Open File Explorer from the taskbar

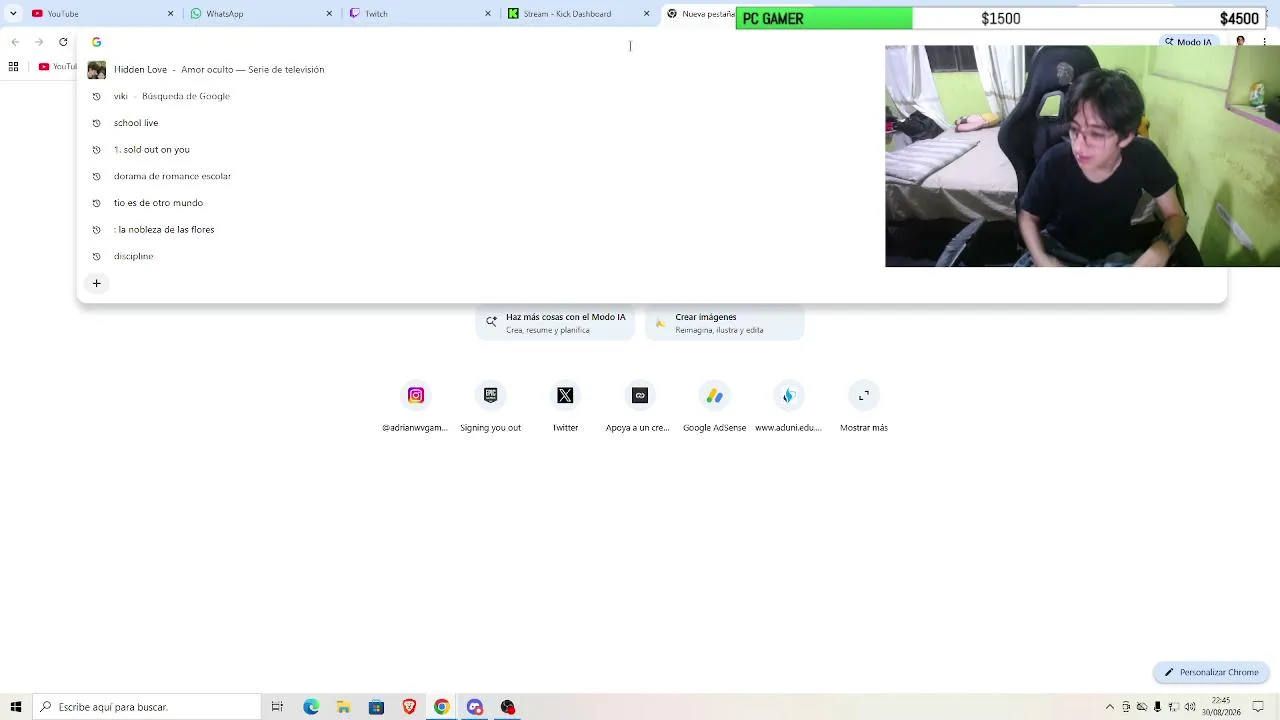point(343,707)
